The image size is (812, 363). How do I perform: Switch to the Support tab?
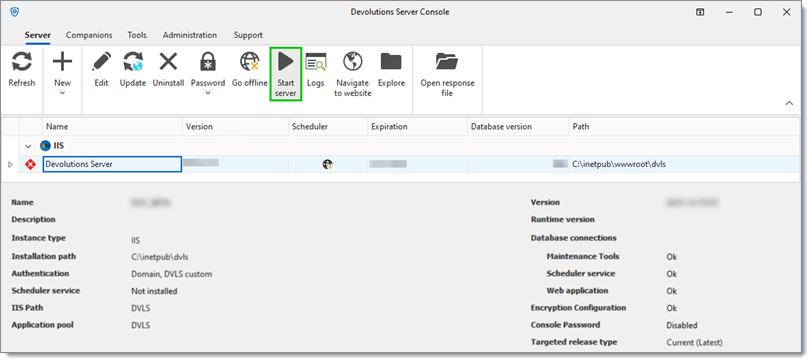[x=248, y=35]
